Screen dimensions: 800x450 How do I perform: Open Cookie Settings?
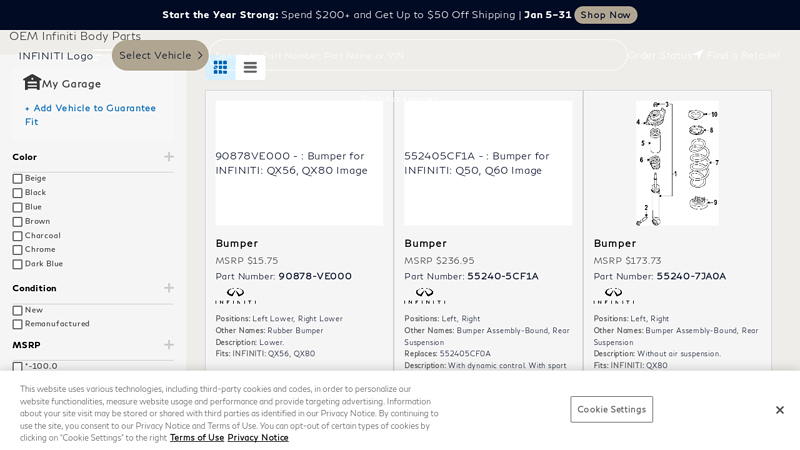(611, 409)
